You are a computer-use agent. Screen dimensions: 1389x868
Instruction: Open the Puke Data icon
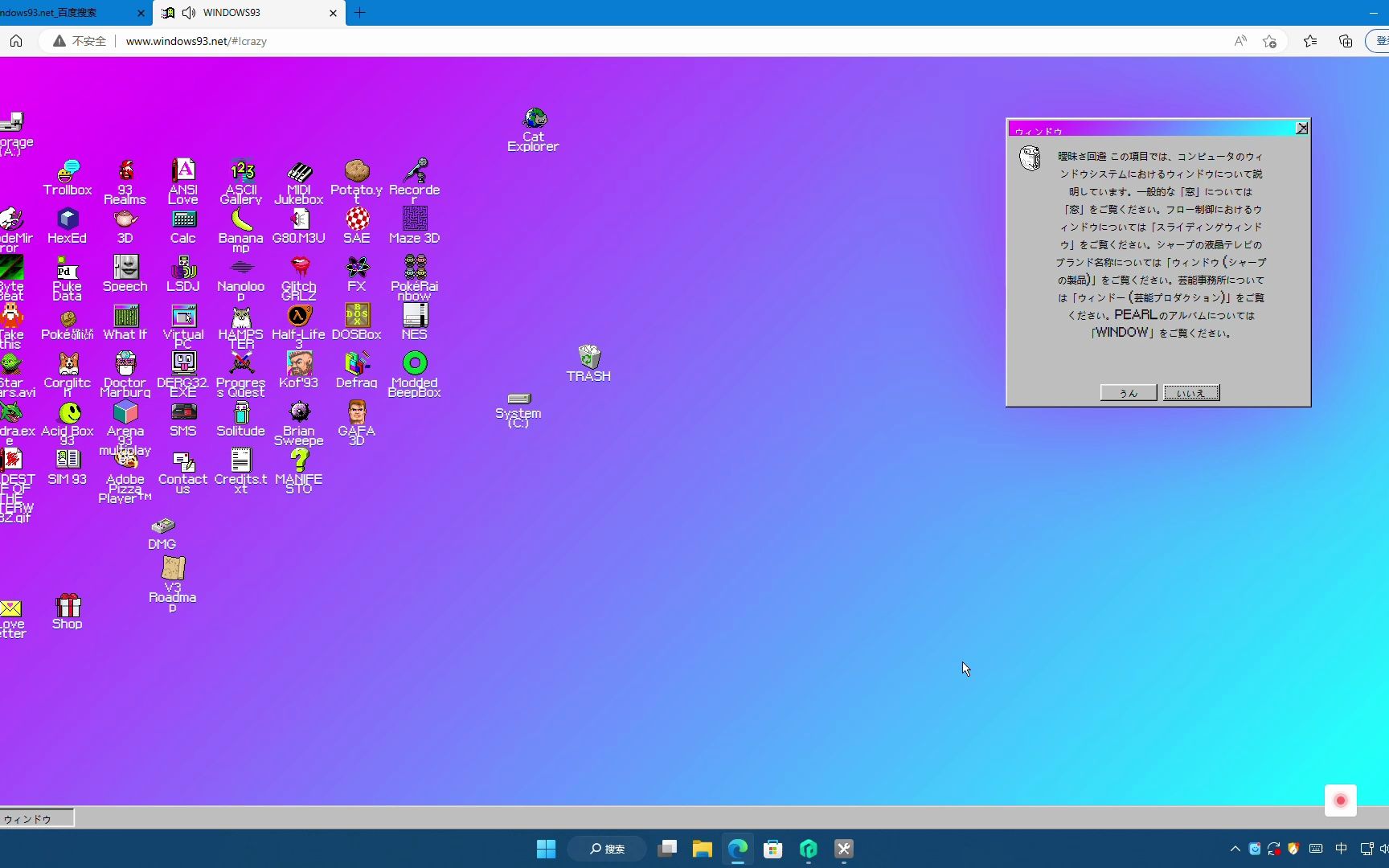coord(68,278)
